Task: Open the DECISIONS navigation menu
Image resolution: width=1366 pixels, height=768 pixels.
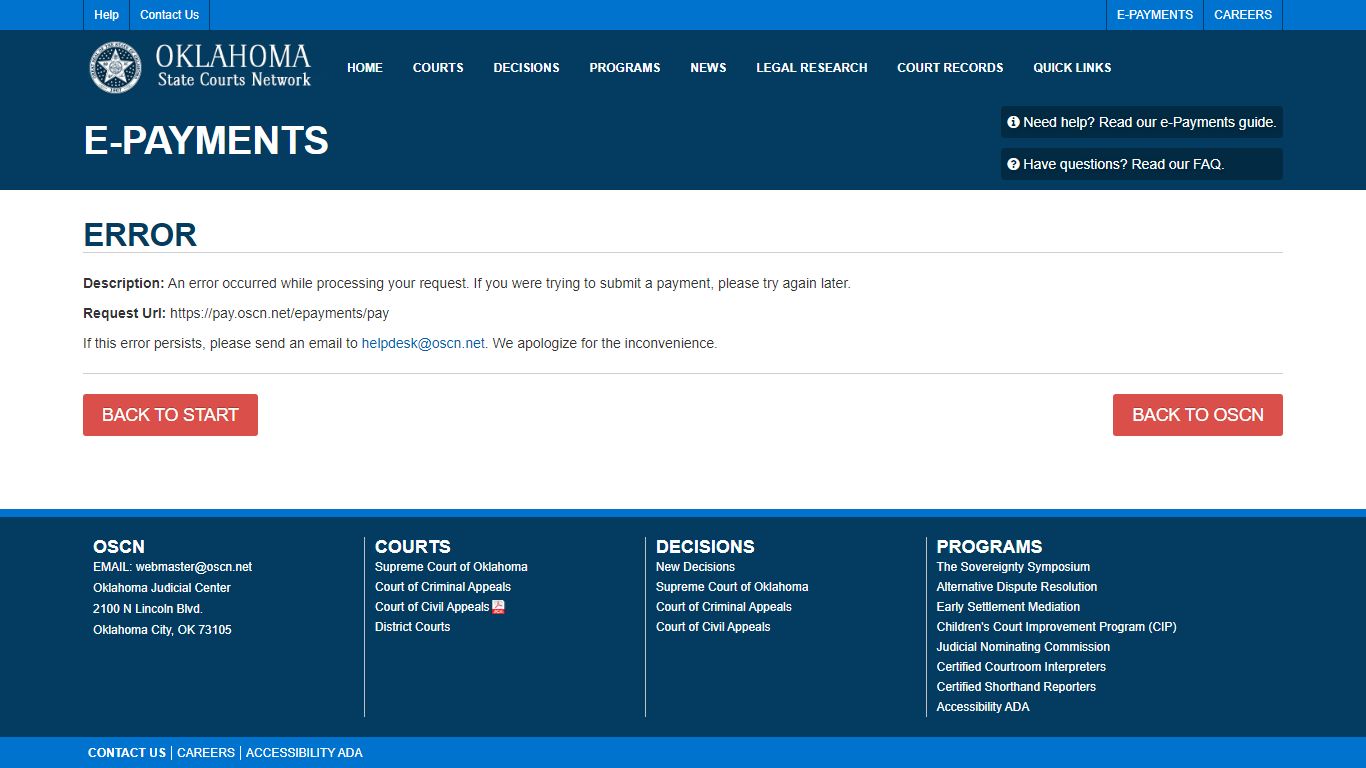Action: click(526, 68)
